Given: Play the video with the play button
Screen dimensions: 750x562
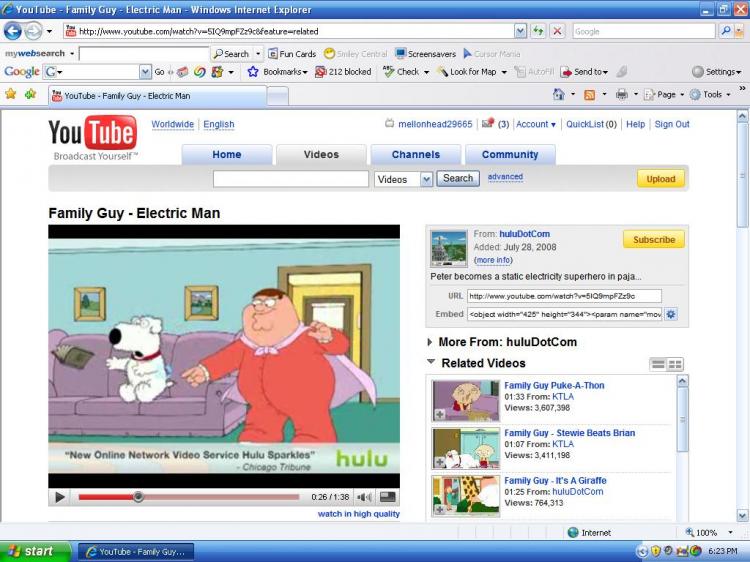Looking at the screenshot, I should 59,496.
